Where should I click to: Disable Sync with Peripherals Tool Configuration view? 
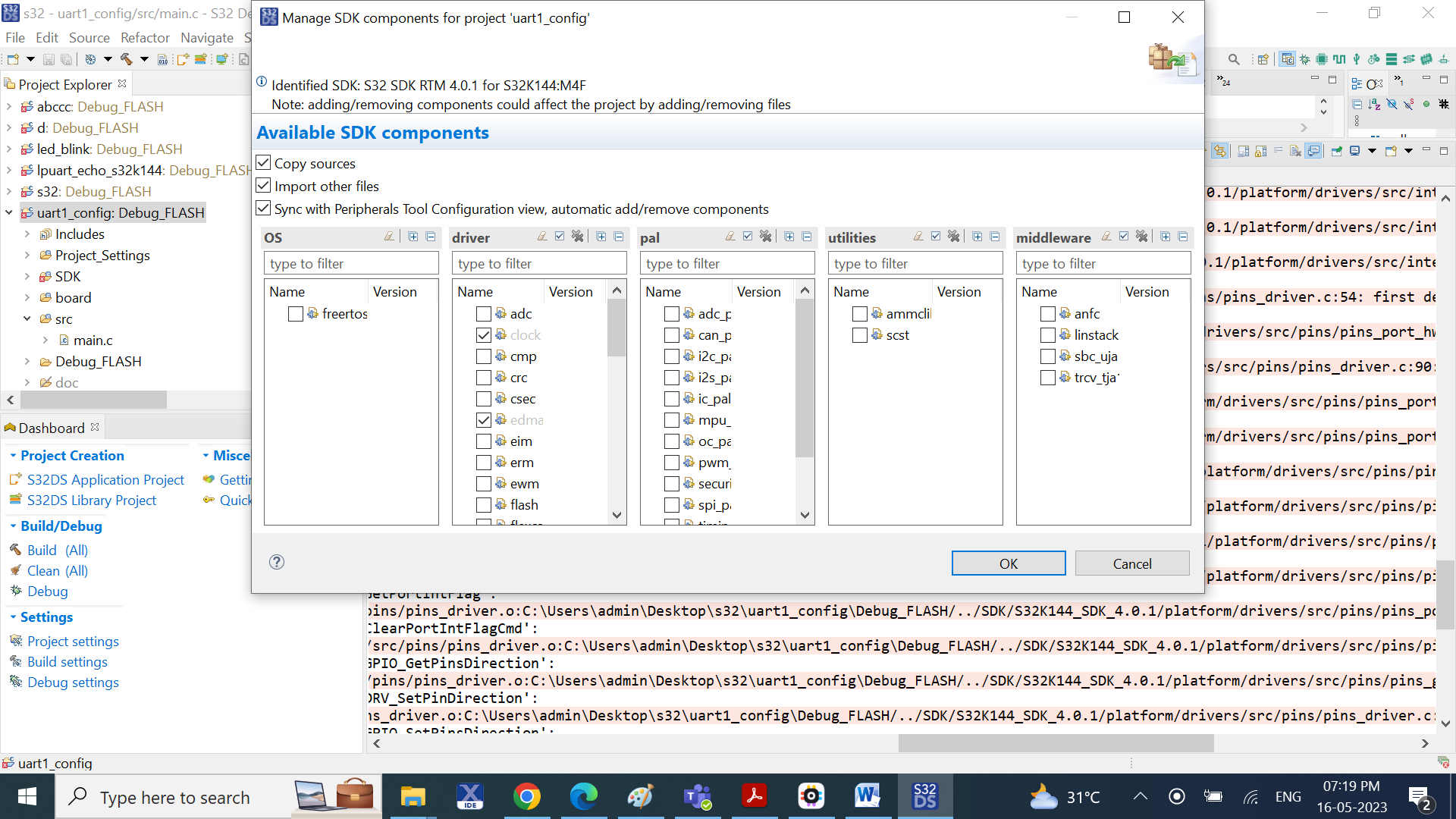(x=263, y=208)
